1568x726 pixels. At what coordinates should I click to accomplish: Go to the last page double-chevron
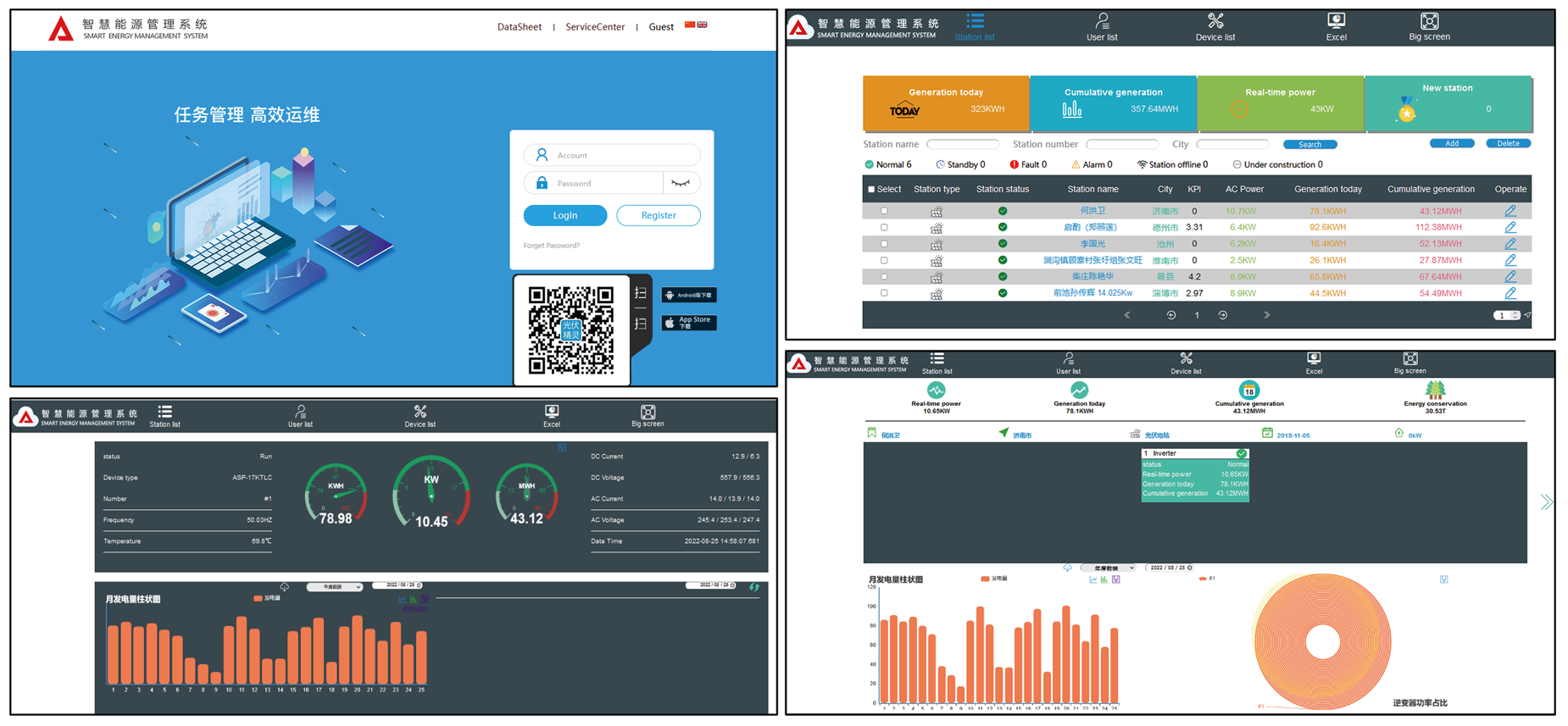click(1266, 315)
